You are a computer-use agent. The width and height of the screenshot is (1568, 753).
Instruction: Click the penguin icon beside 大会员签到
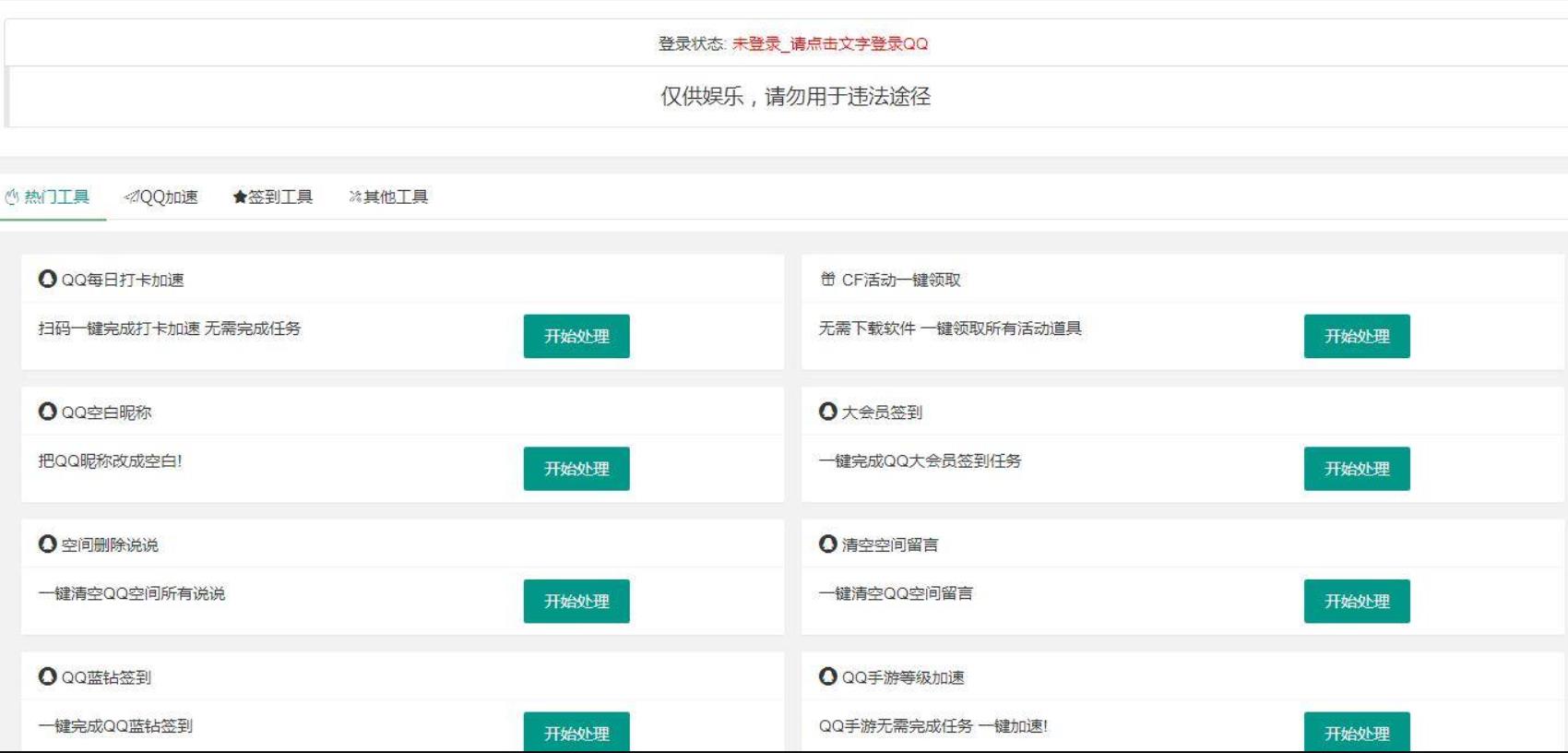point(828,412)
